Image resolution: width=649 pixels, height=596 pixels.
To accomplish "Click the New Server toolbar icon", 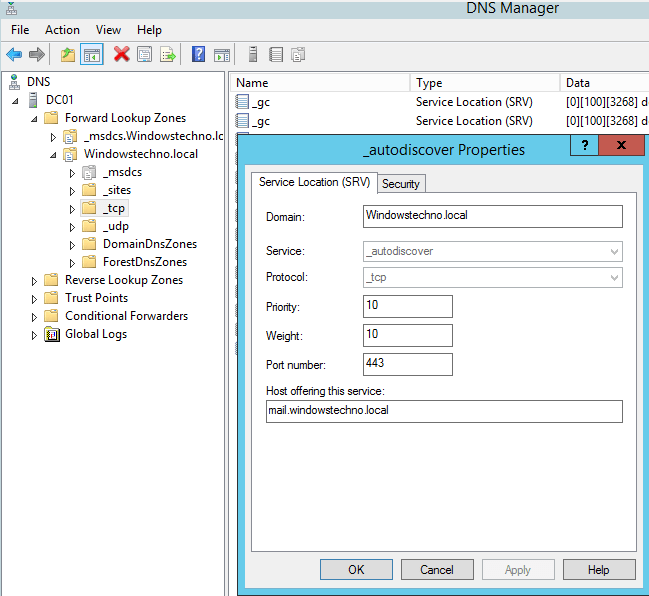I will point(253,54).
